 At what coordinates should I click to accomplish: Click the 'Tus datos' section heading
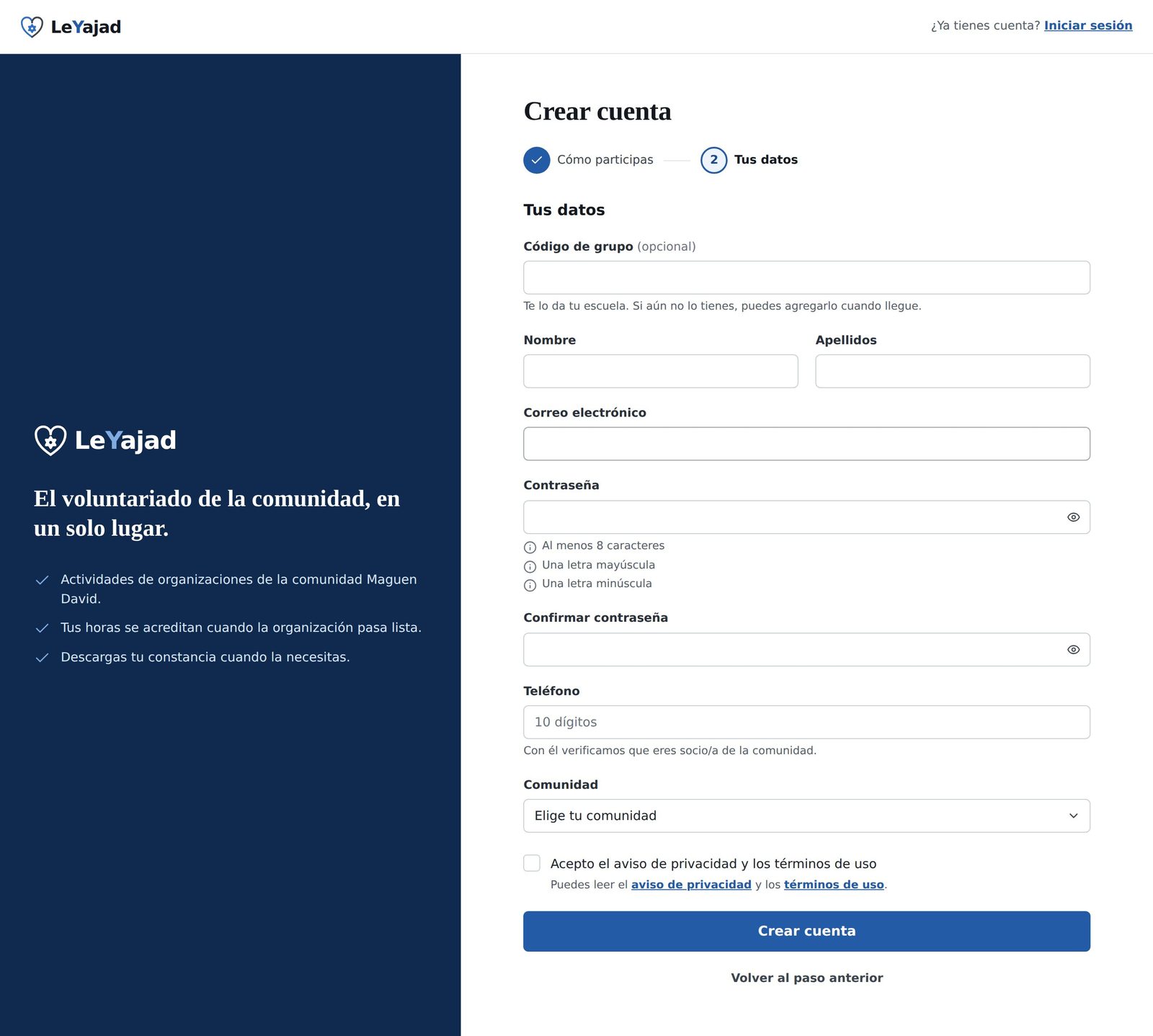point(564,210)
